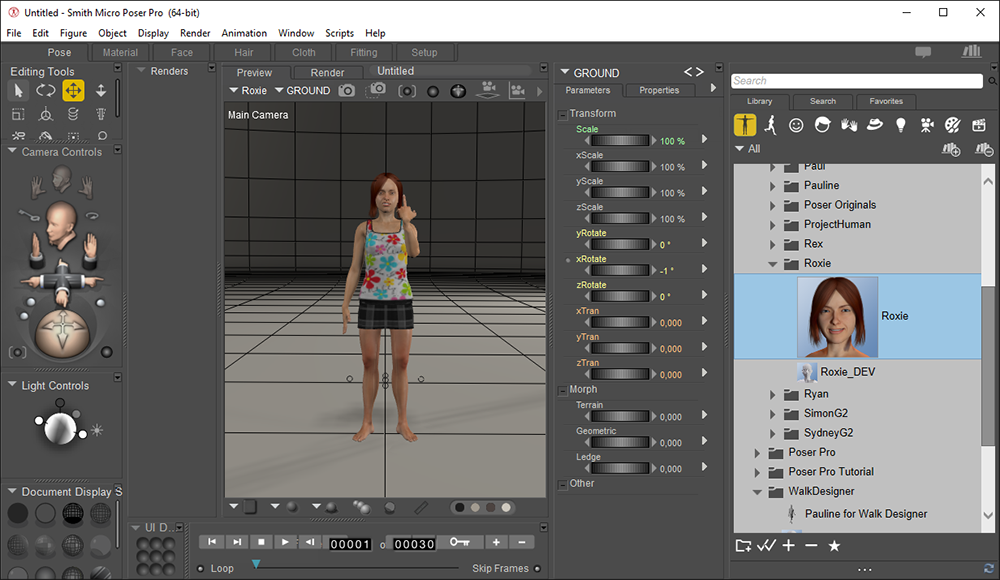Open Materials palette category in Library

[952, 125]
